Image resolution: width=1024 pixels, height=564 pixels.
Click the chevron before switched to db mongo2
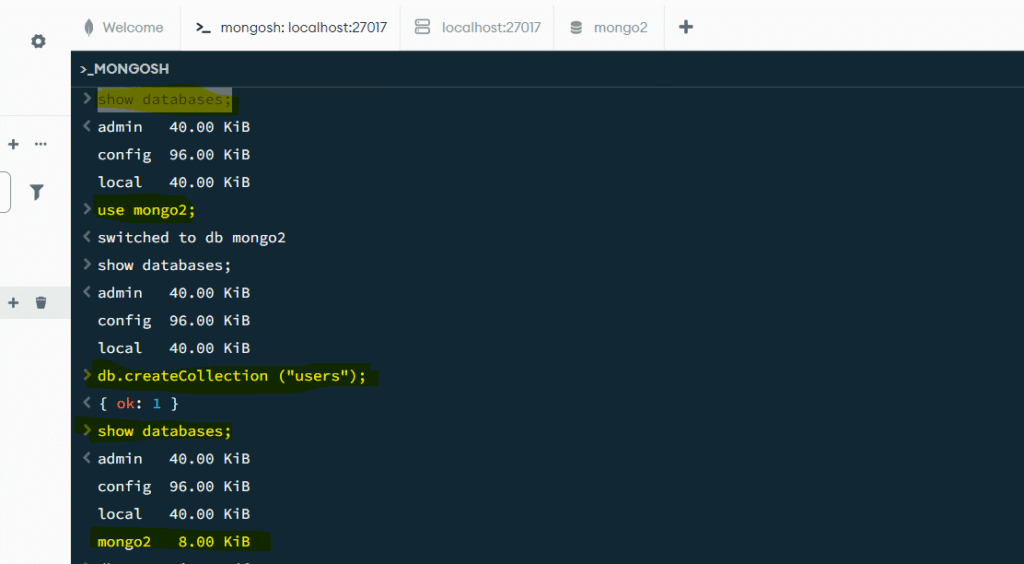pos(87,237)
